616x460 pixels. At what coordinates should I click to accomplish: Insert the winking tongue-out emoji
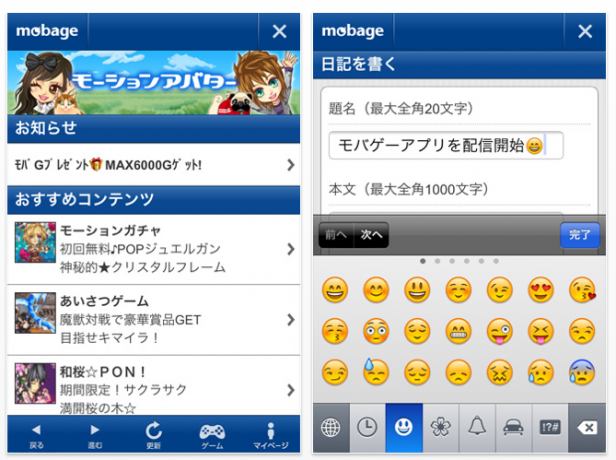(x=499, y=331)
